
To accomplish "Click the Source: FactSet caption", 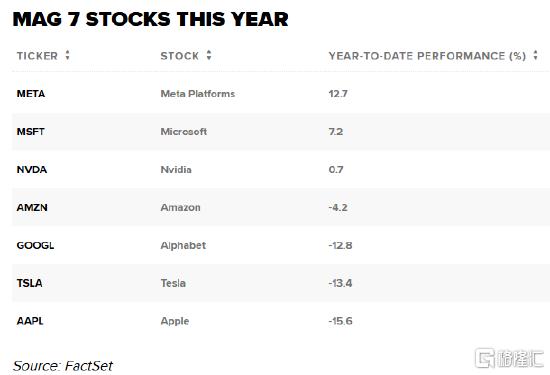I will coord(63,366).
